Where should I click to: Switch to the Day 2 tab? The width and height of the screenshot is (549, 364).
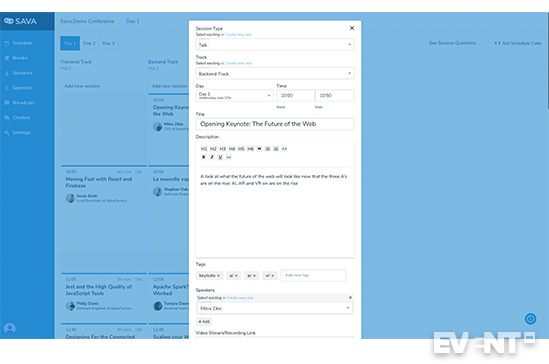pos(89,43)
